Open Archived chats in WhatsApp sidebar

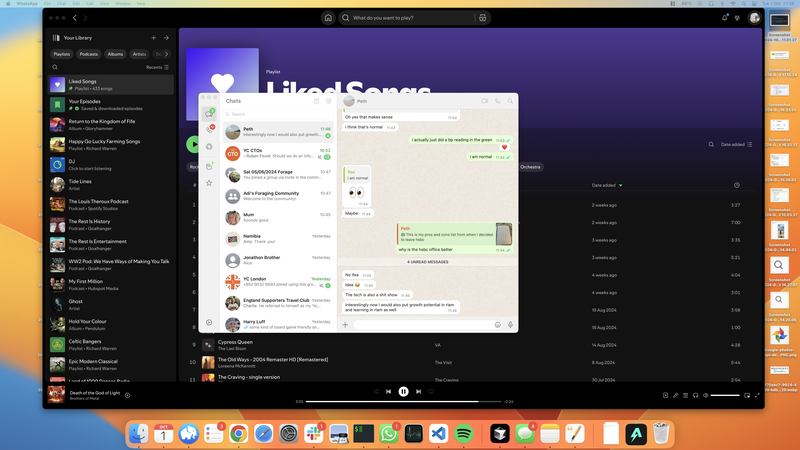[x=209, y=166]
